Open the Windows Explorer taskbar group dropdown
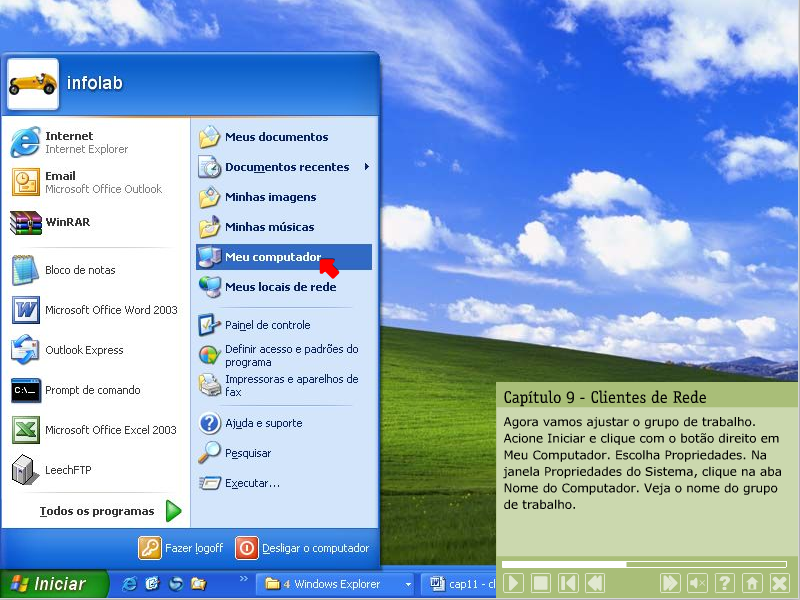 [408, 584]
